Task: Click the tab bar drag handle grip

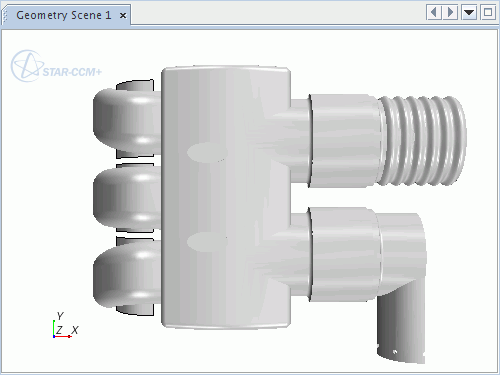Action: click(4, 16)
